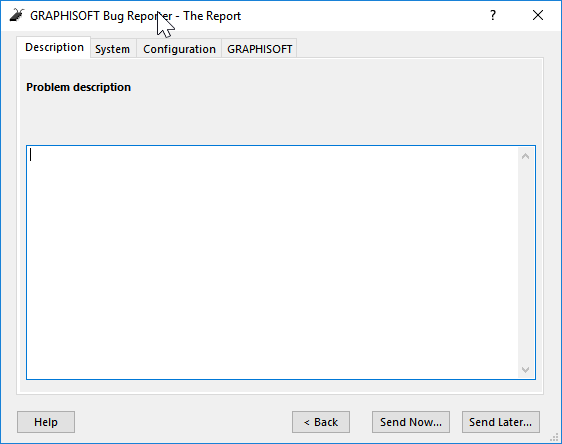Click the bug icon in the title bar
The image size is (562, 444).
(x=16, y=15)
